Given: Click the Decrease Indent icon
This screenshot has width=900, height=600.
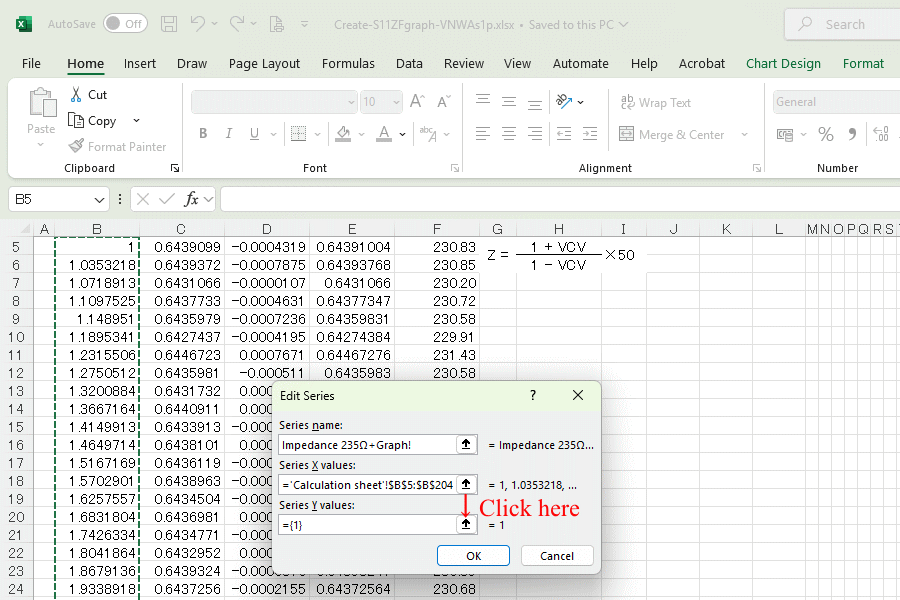Looking at the screenshot, I should point(564,134).
